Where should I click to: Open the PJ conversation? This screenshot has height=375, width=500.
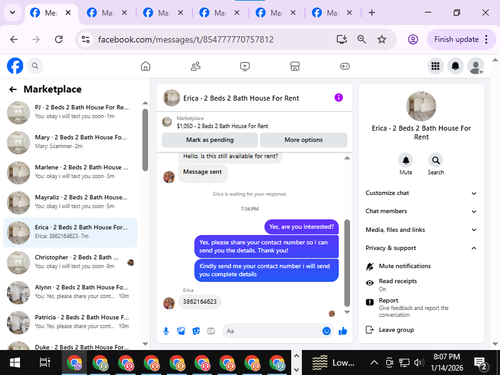(x=70, y=112)
